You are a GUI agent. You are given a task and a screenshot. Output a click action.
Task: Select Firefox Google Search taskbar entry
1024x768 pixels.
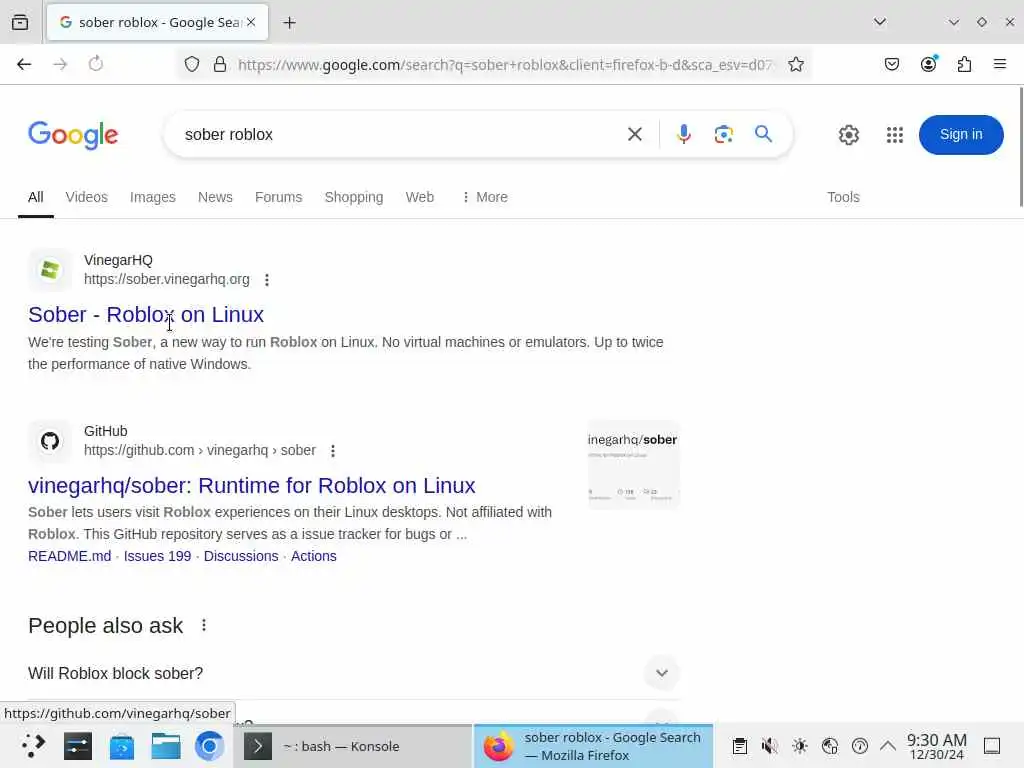[593, 746]
